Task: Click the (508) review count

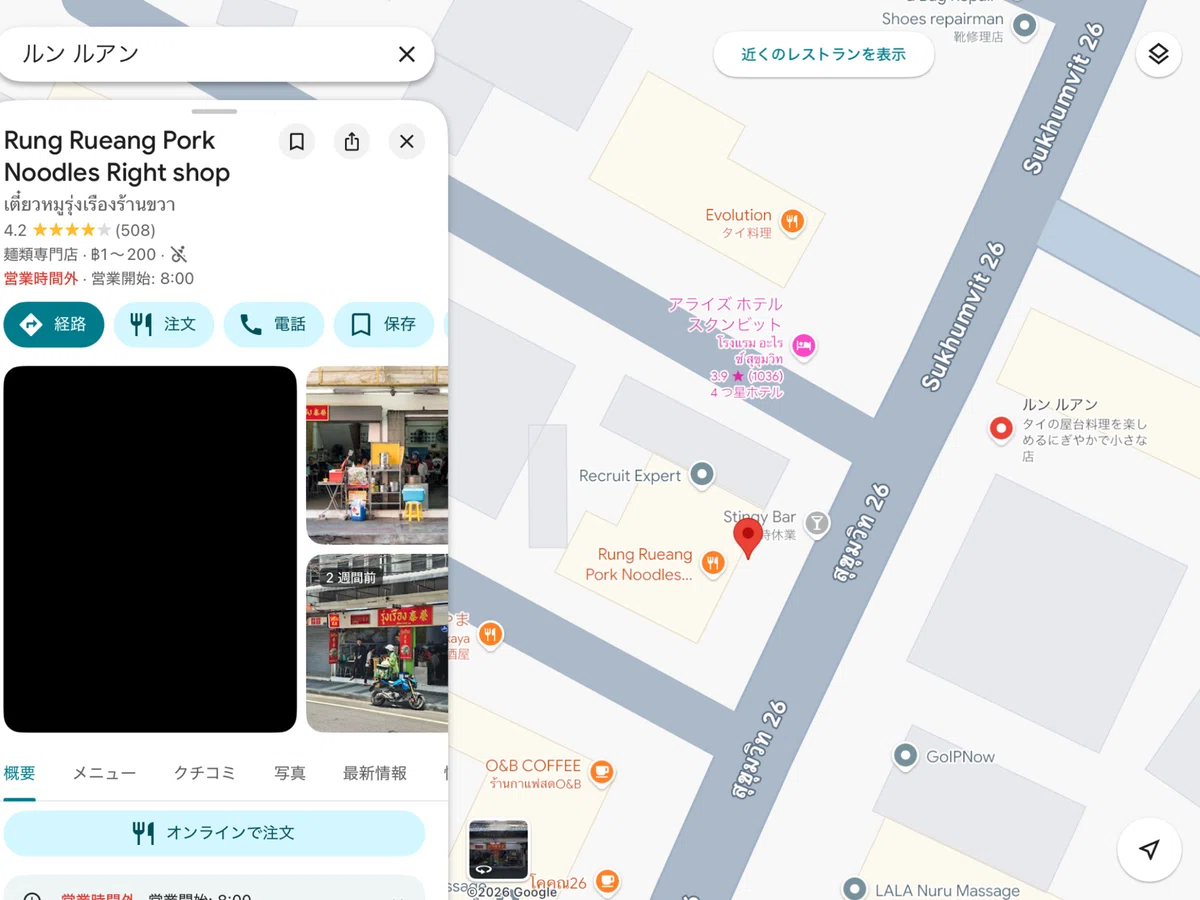Action: pos(136,230)
